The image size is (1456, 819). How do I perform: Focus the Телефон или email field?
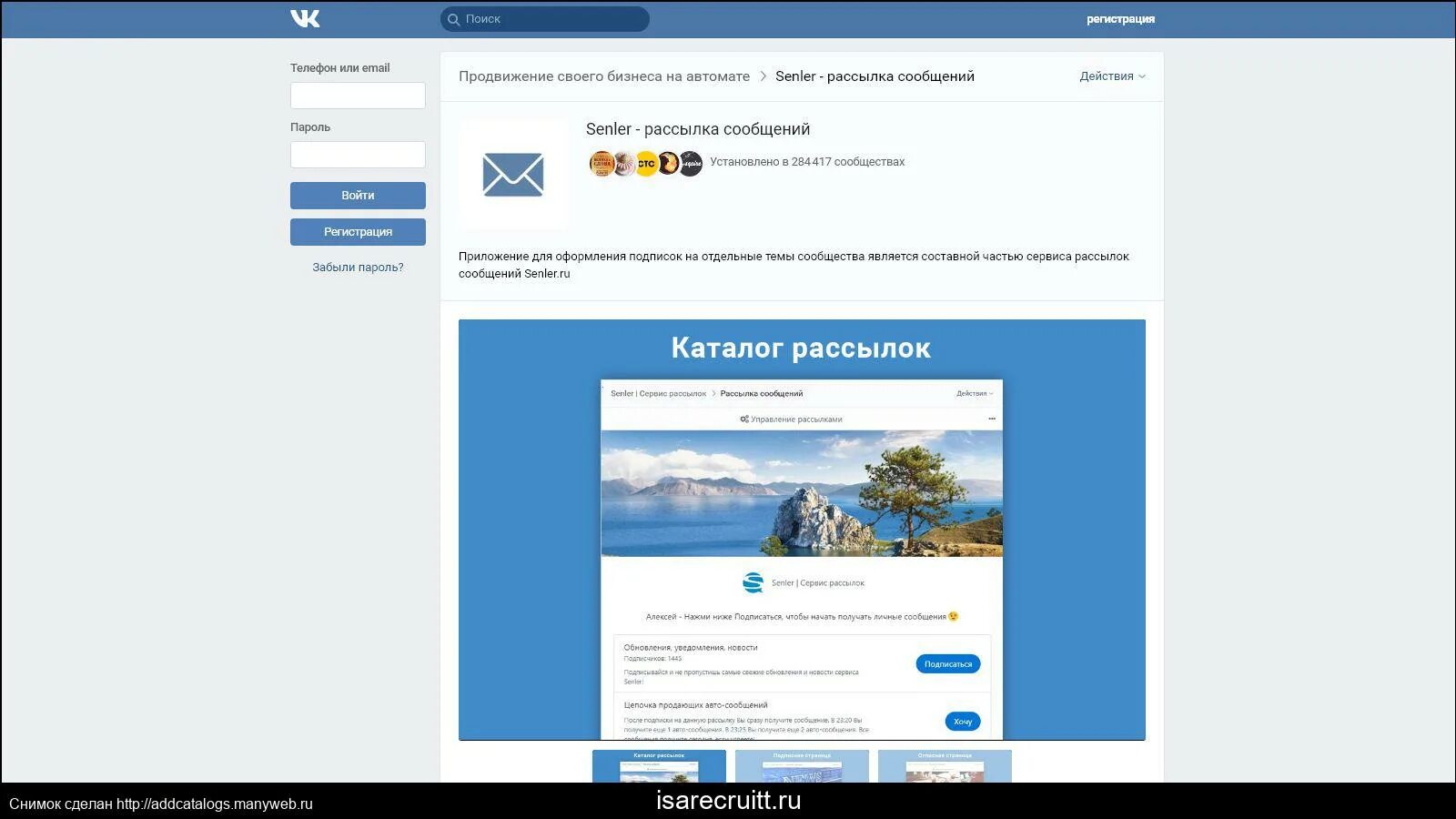click(x=358, y=96)
